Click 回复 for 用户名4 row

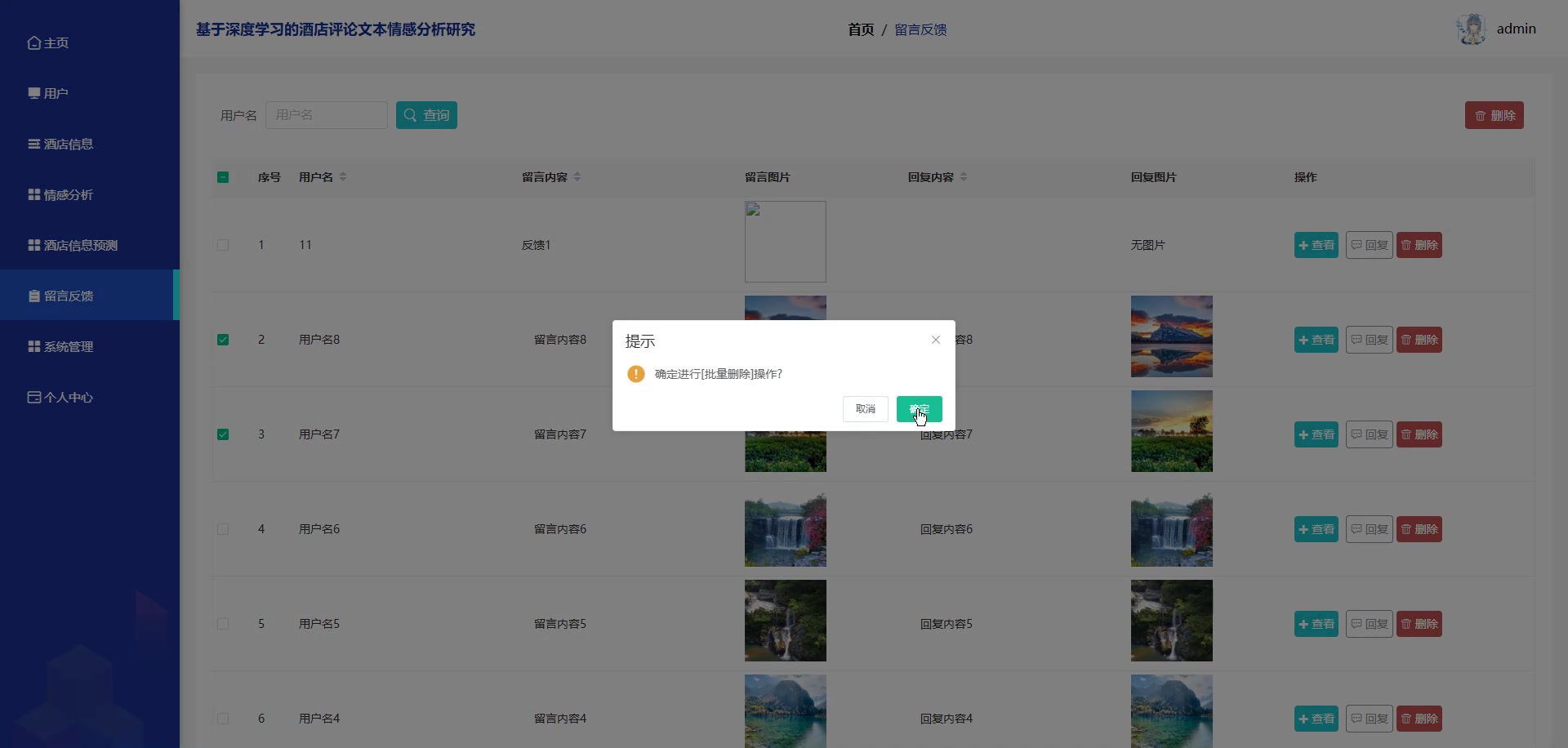pos(1369,719)
